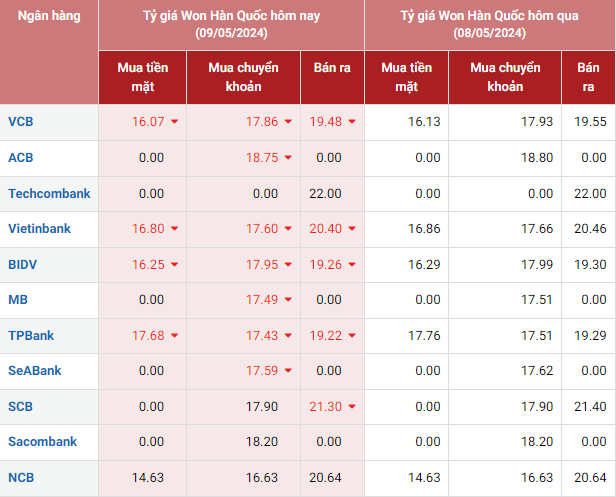Click the down arrow beside MB 17.49
616x497 pixels.
coord(288,300)
